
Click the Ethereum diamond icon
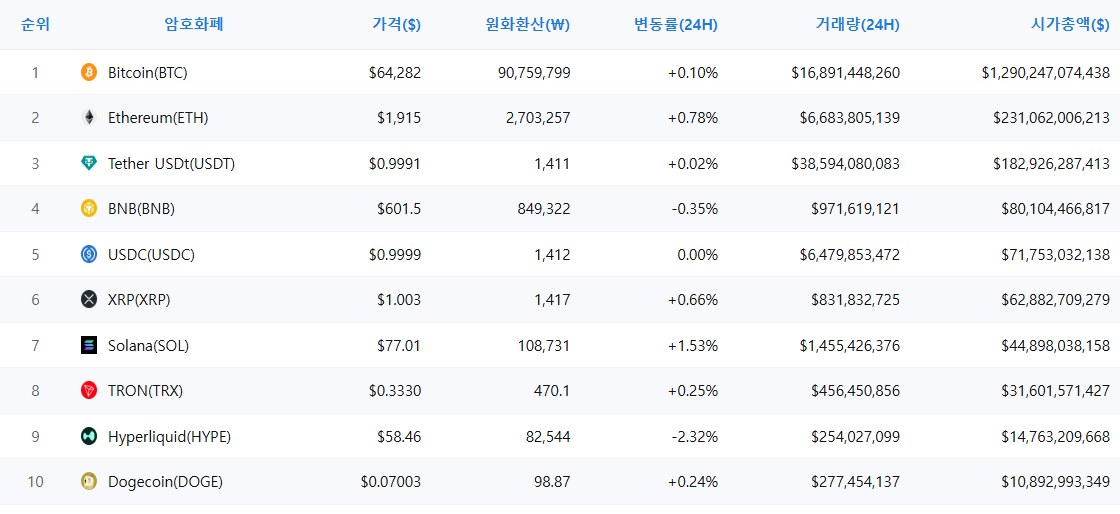(89, 118)
